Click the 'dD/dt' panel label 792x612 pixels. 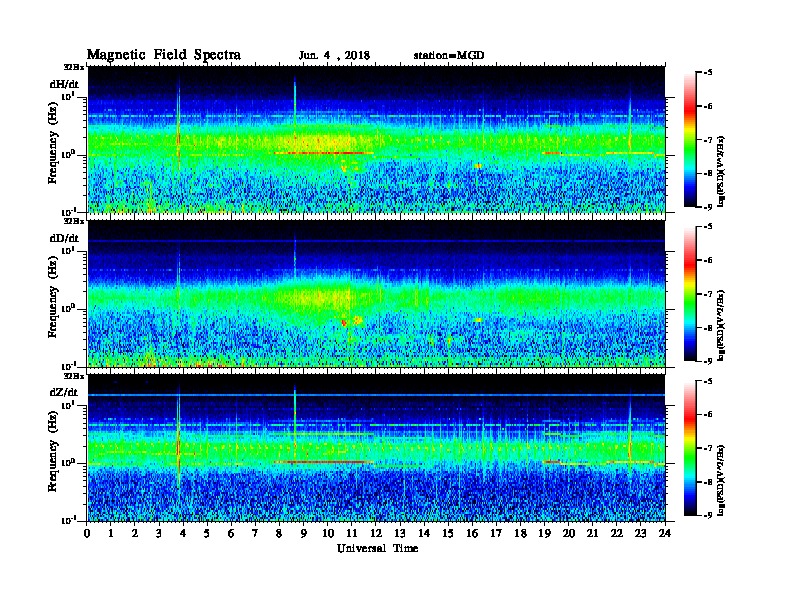(64, 238)
